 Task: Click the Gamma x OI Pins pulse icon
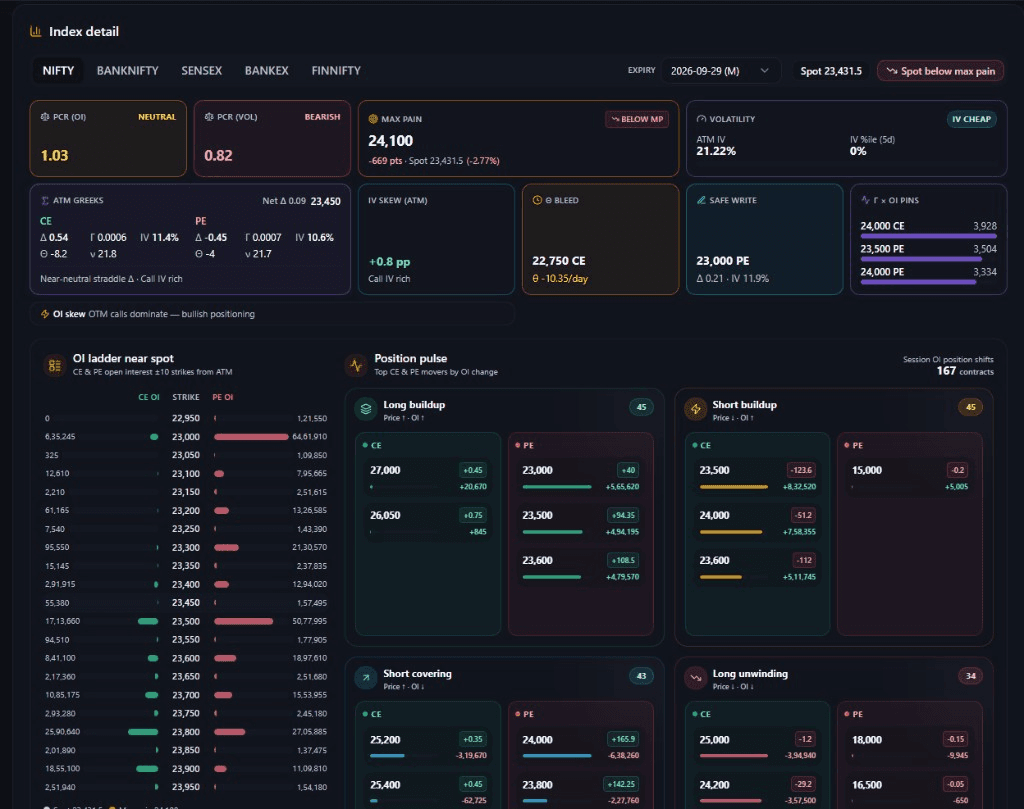coord(865,200)
